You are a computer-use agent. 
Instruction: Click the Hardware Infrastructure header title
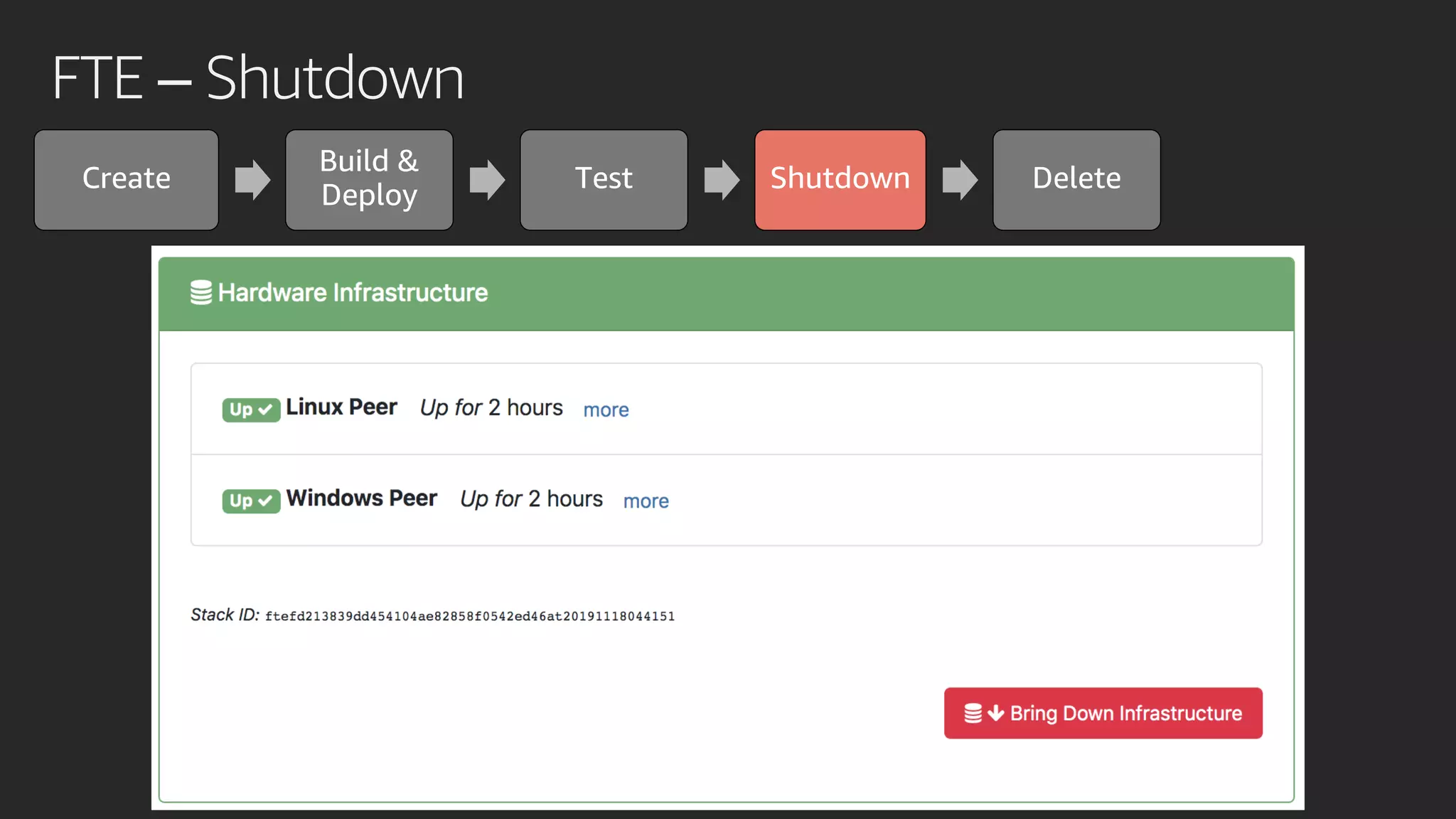[x=353, y=293]
